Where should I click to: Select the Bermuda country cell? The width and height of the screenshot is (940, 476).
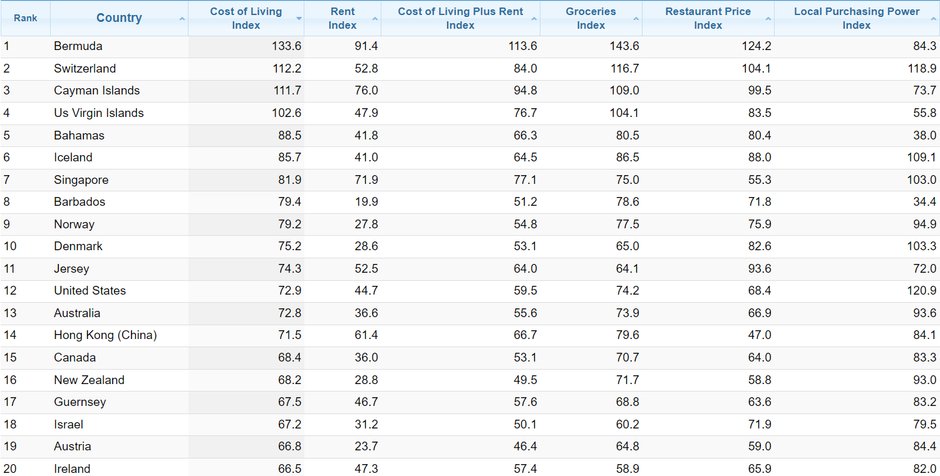pos(78,46)
